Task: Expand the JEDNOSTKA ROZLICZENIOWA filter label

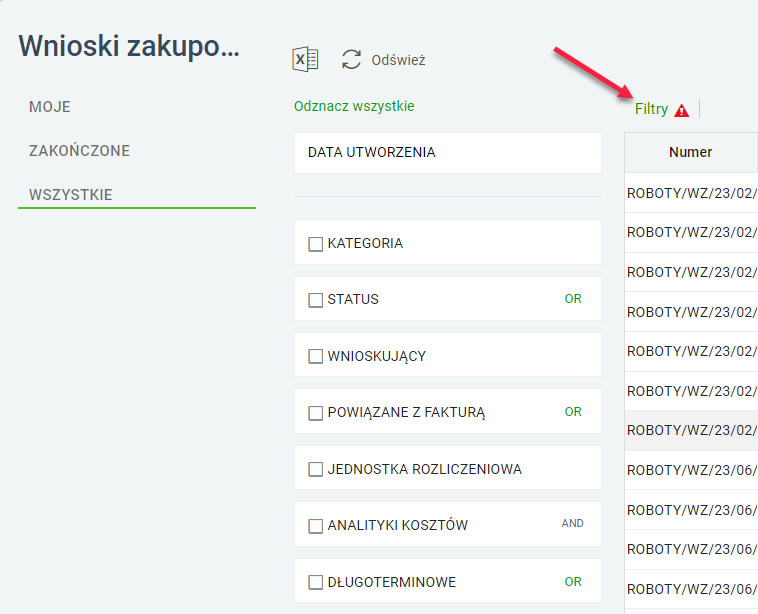Action: (424, 469)
